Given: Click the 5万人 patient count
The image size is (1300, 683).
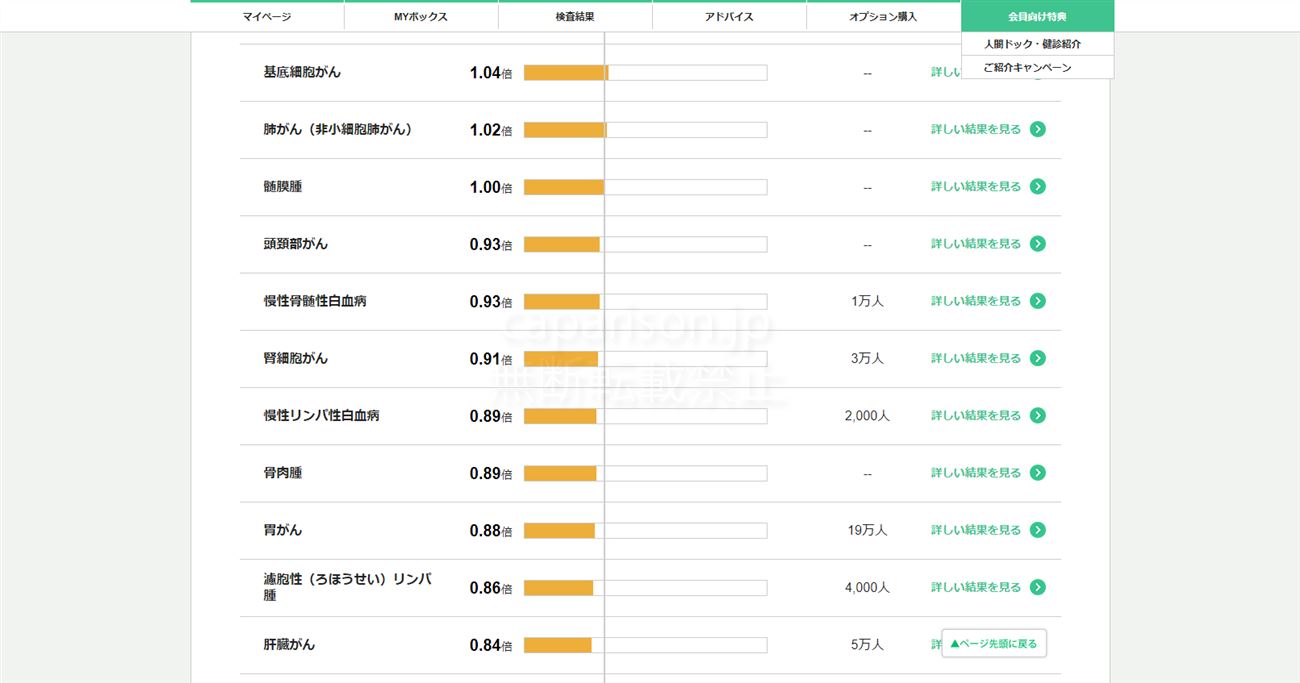Looking at the screenshot, I should 867,645.
